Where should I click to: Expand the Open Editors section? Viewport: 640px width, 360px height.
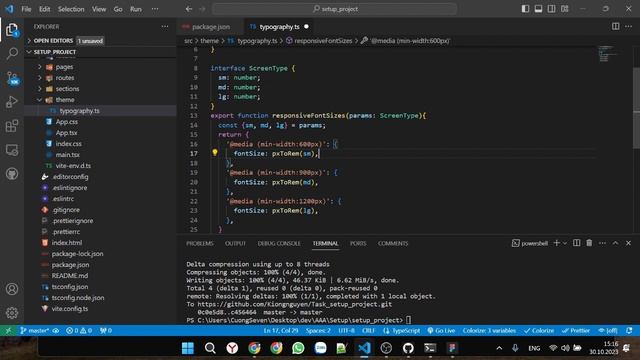(x=53, y=40)
